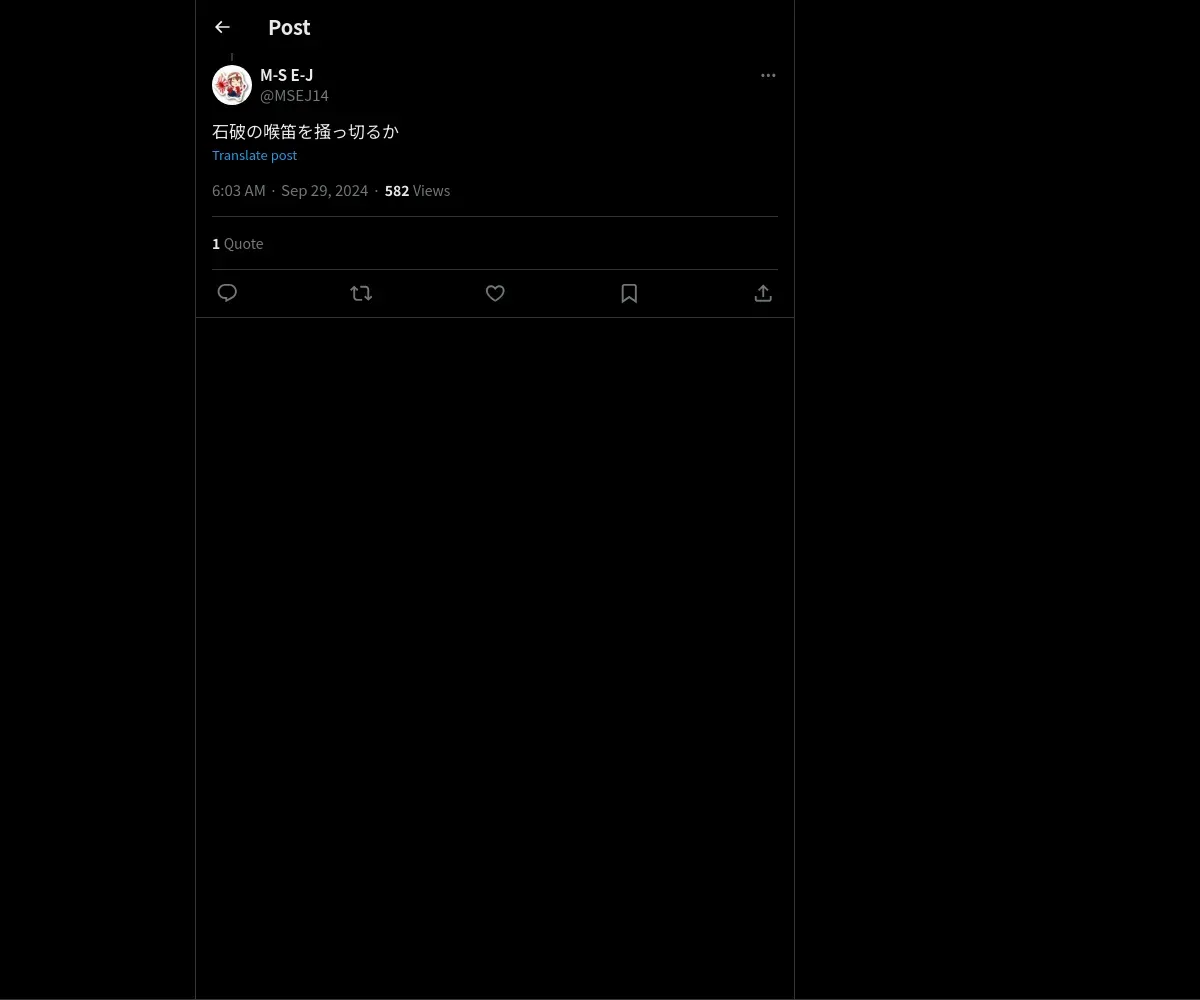The image size is (1200, 1000).
Task: Bookmark the post by M-S E-J
Action: (629, 293)
